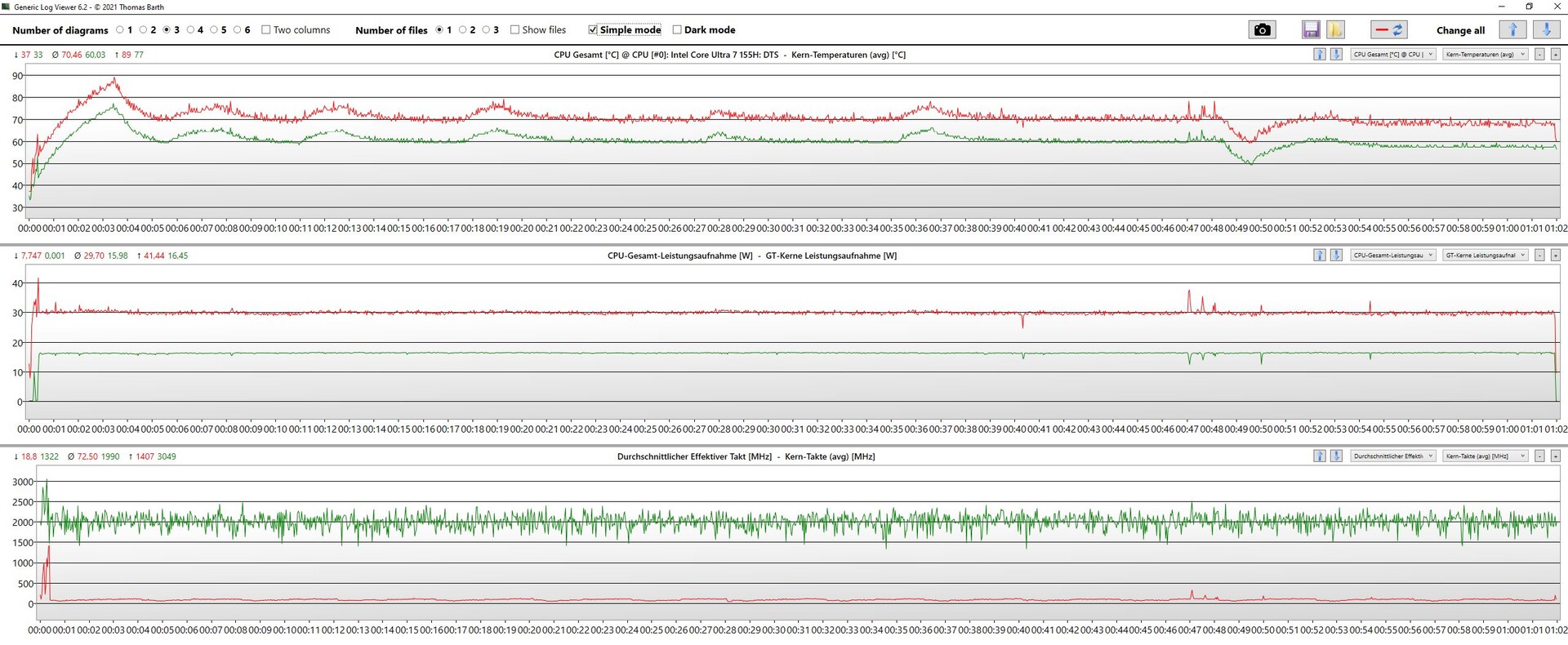Click the plus button of the Leistungsaufnahme diagram
This screenshot has height=645, width=1568.
pos(1555,256)
